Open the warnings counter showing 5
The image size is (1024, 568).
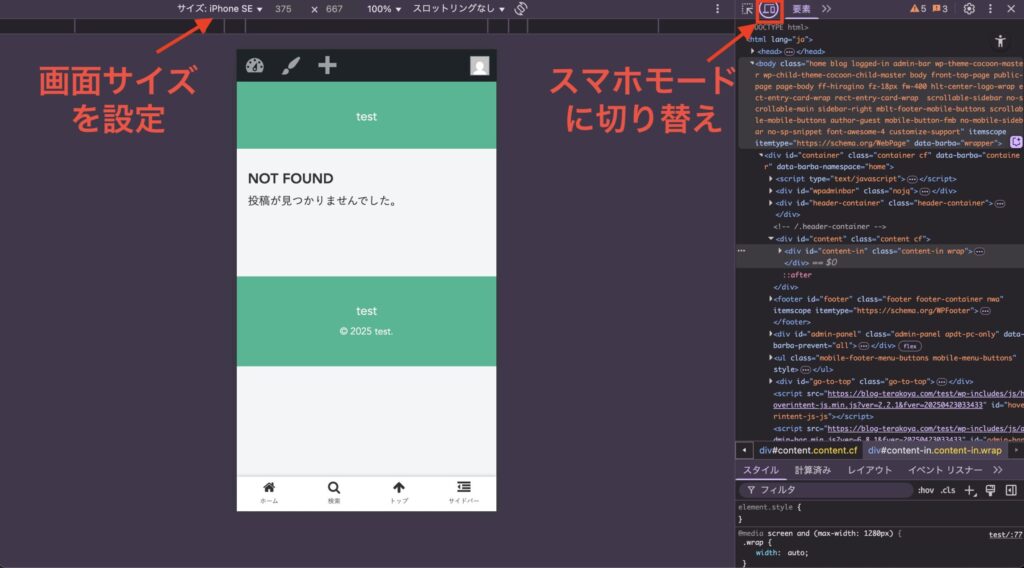tap(918, 8)
